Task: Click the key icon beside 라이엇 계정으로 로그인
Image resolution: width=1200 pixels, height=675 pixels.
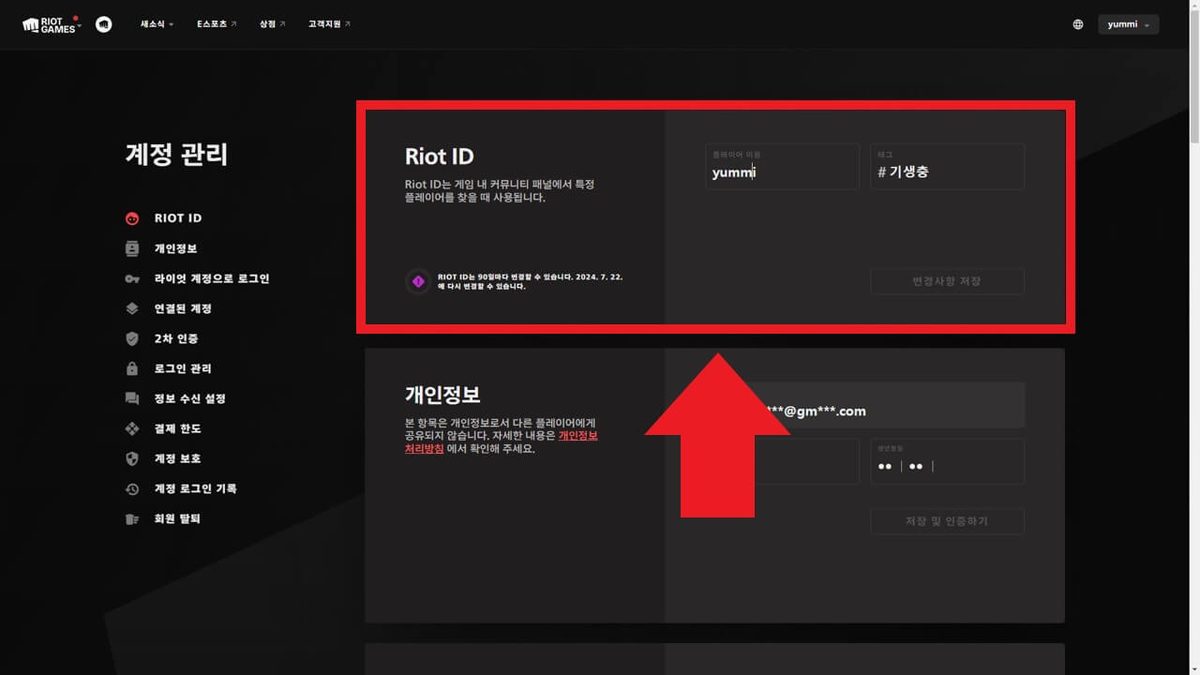Action: click(132, 278)
